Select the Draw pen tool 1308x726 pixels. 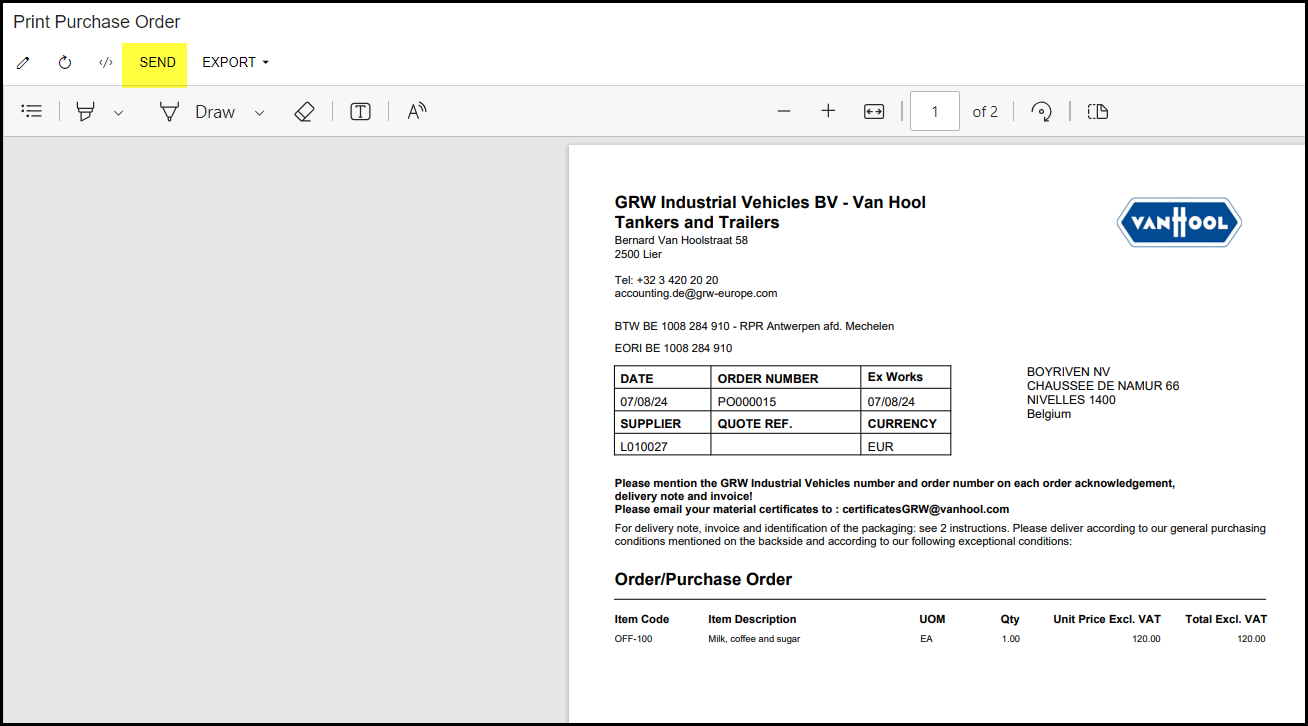click(x=197, y=112)
